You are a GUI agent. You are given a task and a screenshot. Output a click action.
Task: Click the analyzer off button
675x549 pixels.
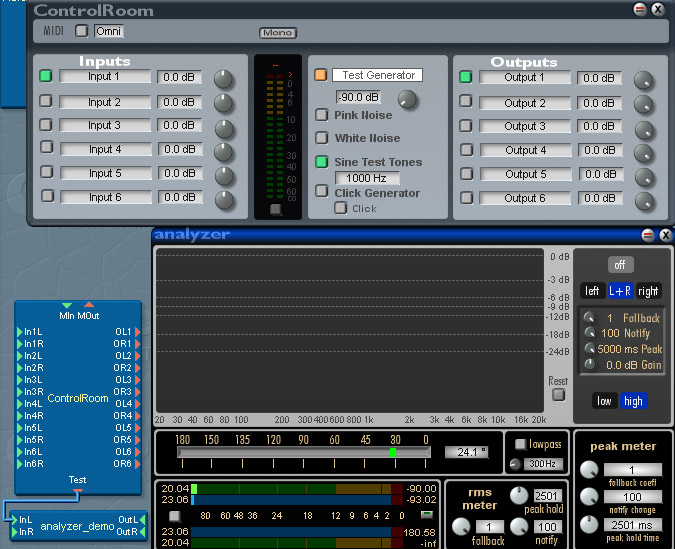click(622, 265)
